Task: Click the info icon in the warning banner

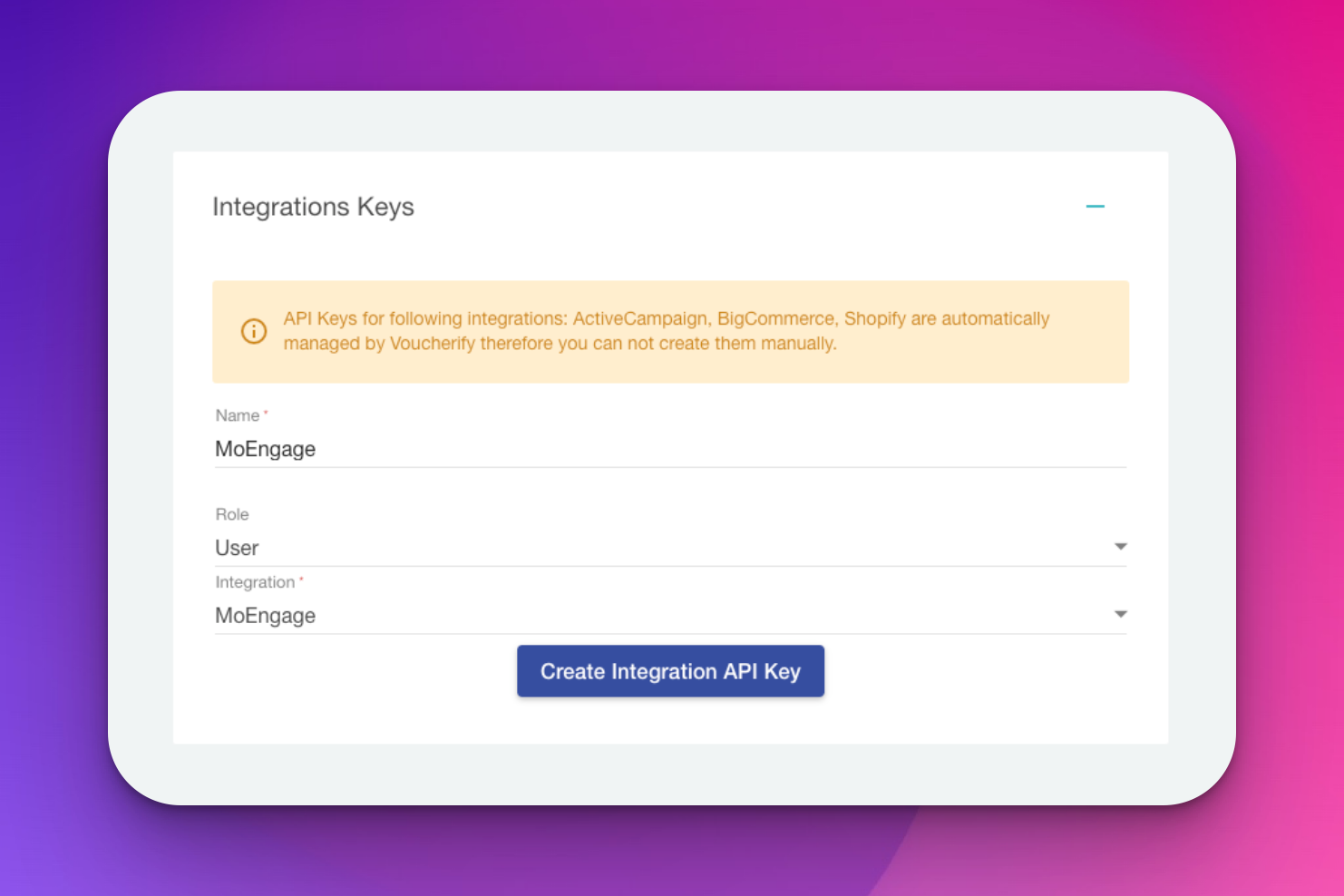Action: pos(254,331)
